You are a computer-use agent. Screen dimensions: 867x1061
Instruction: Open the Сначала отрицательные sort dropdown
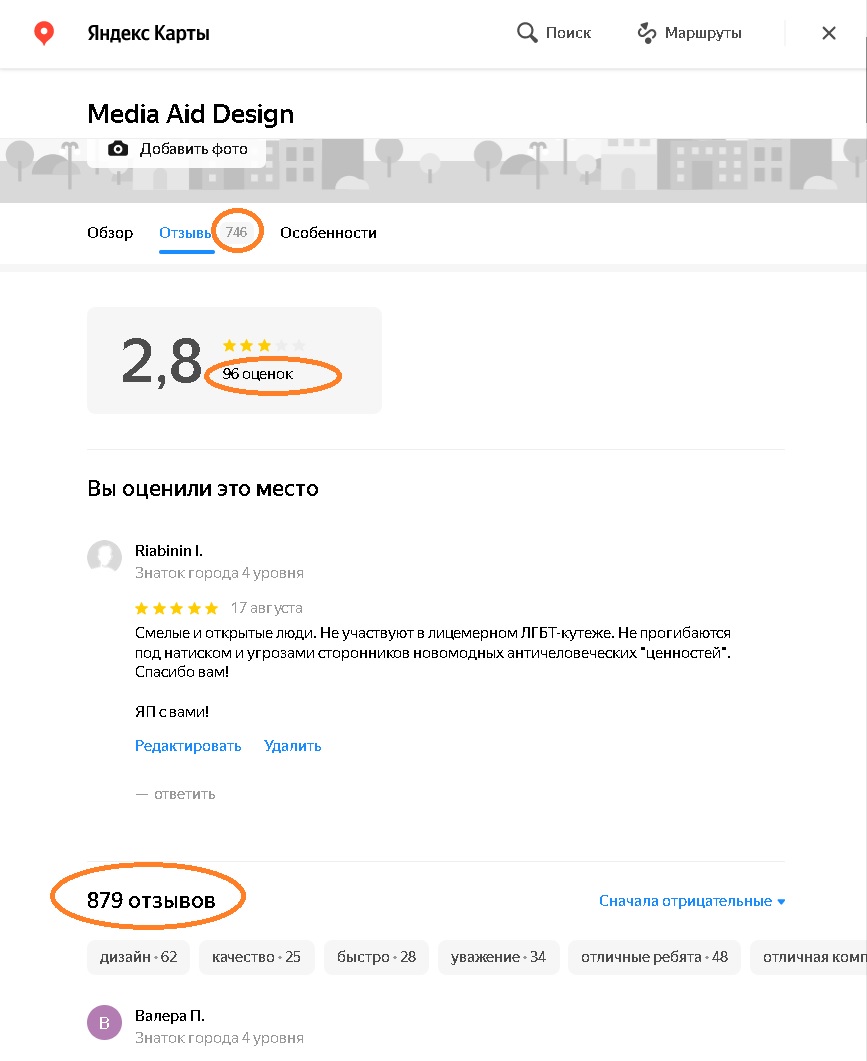692,901
